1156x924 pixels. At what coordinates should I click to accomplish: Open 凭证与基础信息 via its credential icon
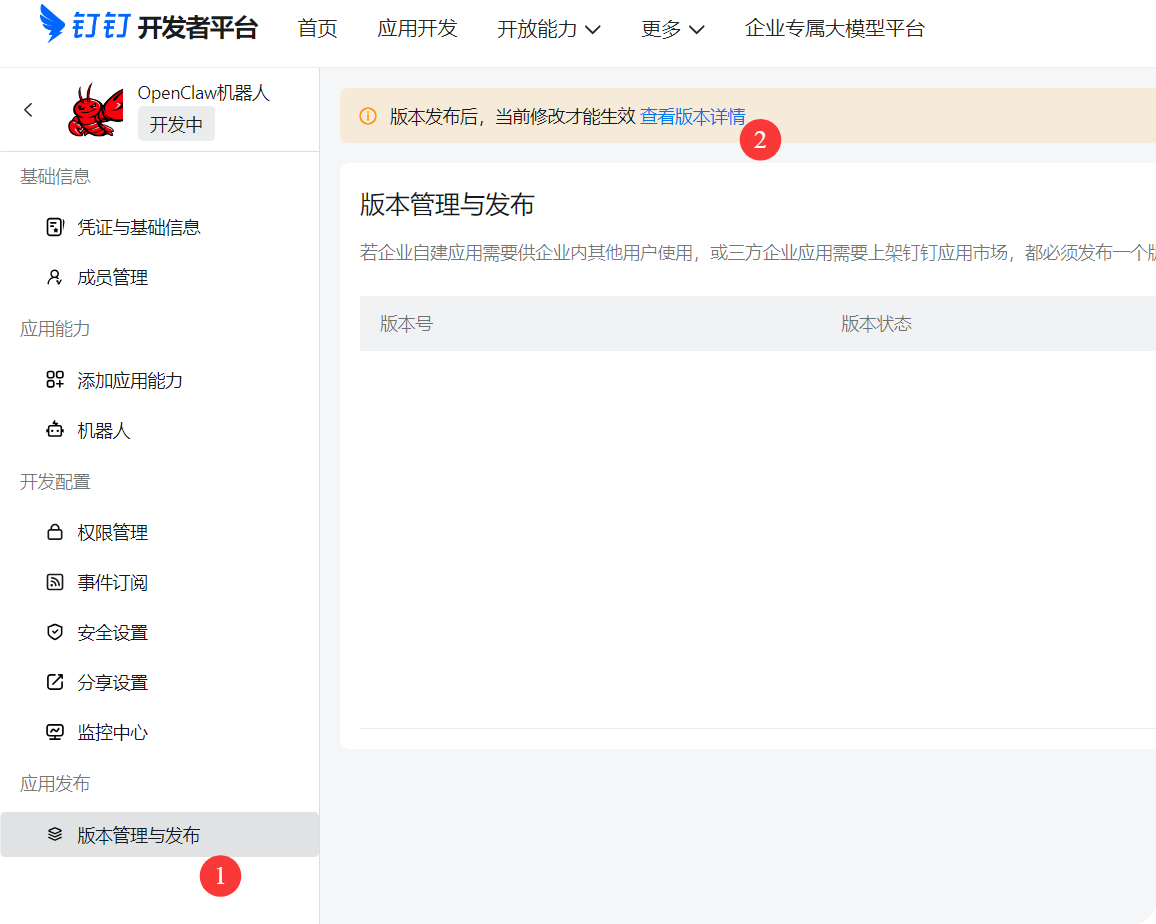point(55,227)
